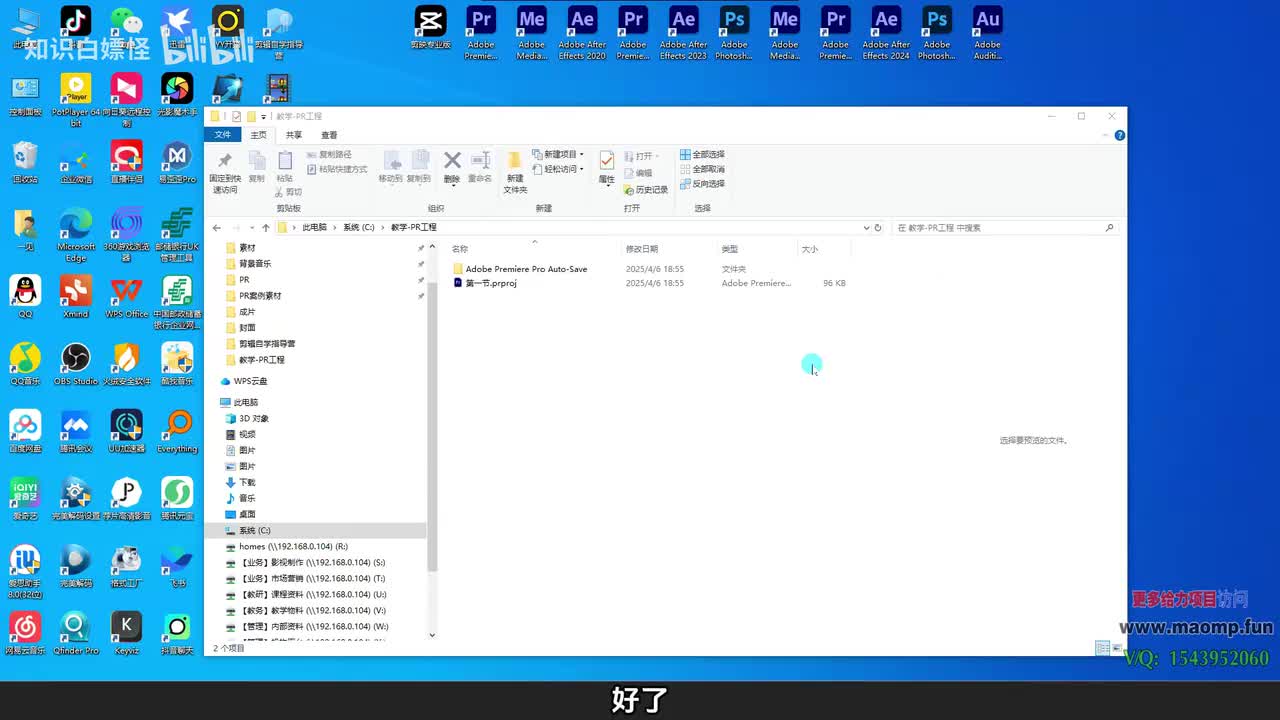Viewport: 1280px width, 720px height.
Task: Sort by the 名称 column header
Action: (x=460, y=249)
